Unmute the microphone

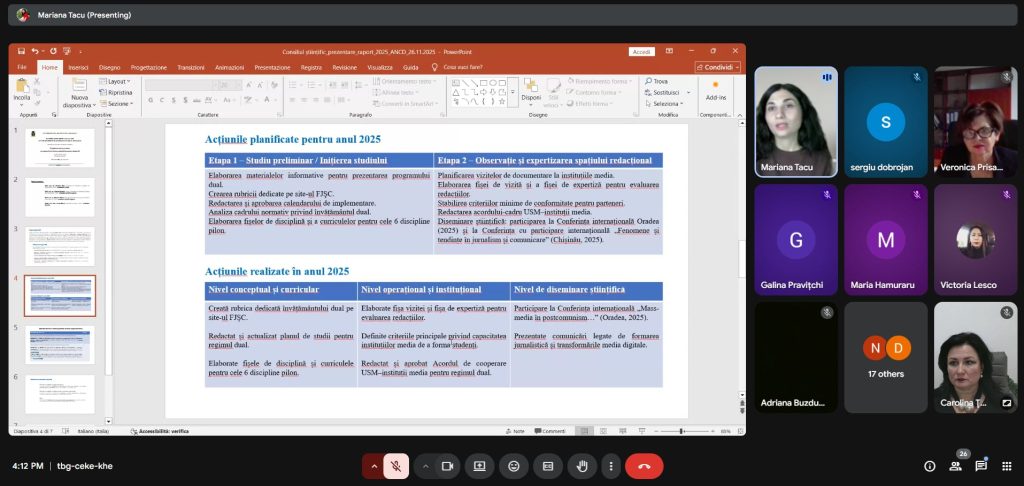tap(396, 466)
